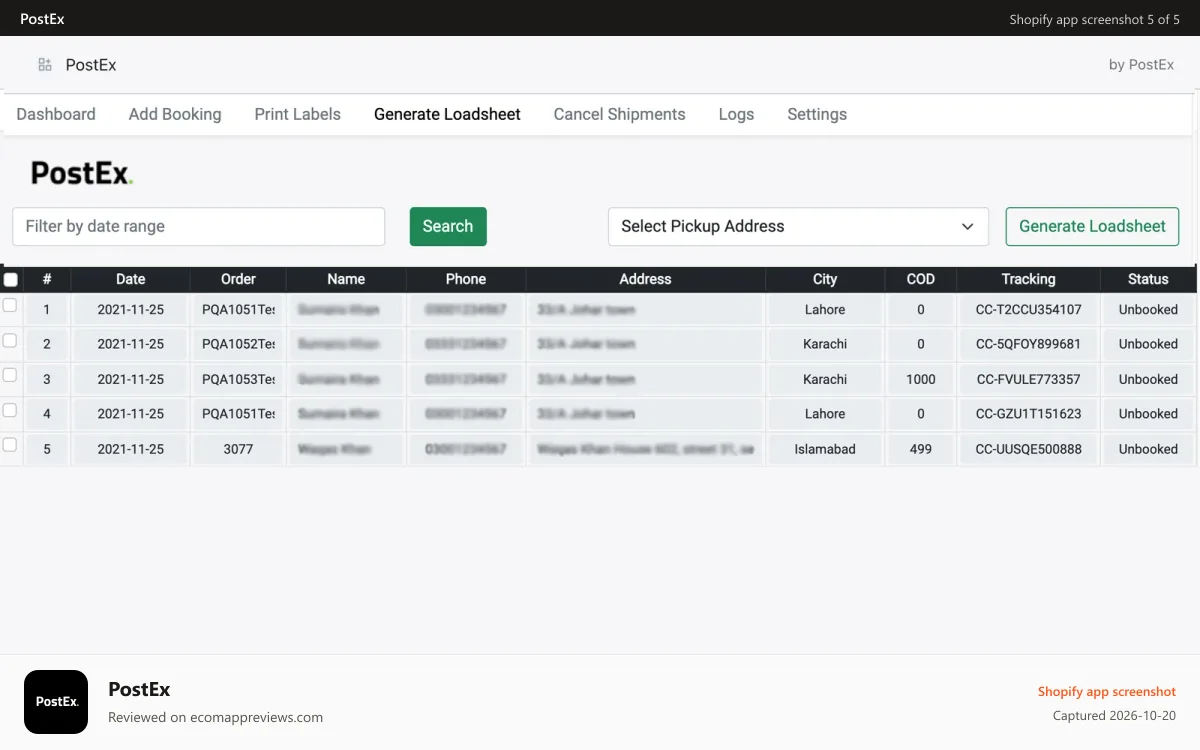Click 'Reviewed on ecomappreviews.com' text
The height and width of the screenshot is (750, 1200).
click(215, 717)
